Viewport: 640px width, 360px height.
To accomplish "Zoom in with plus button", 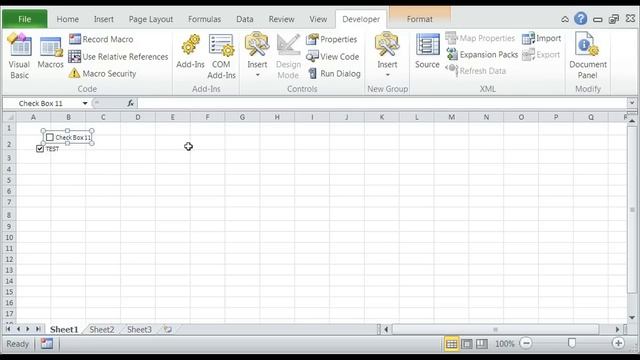I will pyautogui.click(x=618, y=343).
